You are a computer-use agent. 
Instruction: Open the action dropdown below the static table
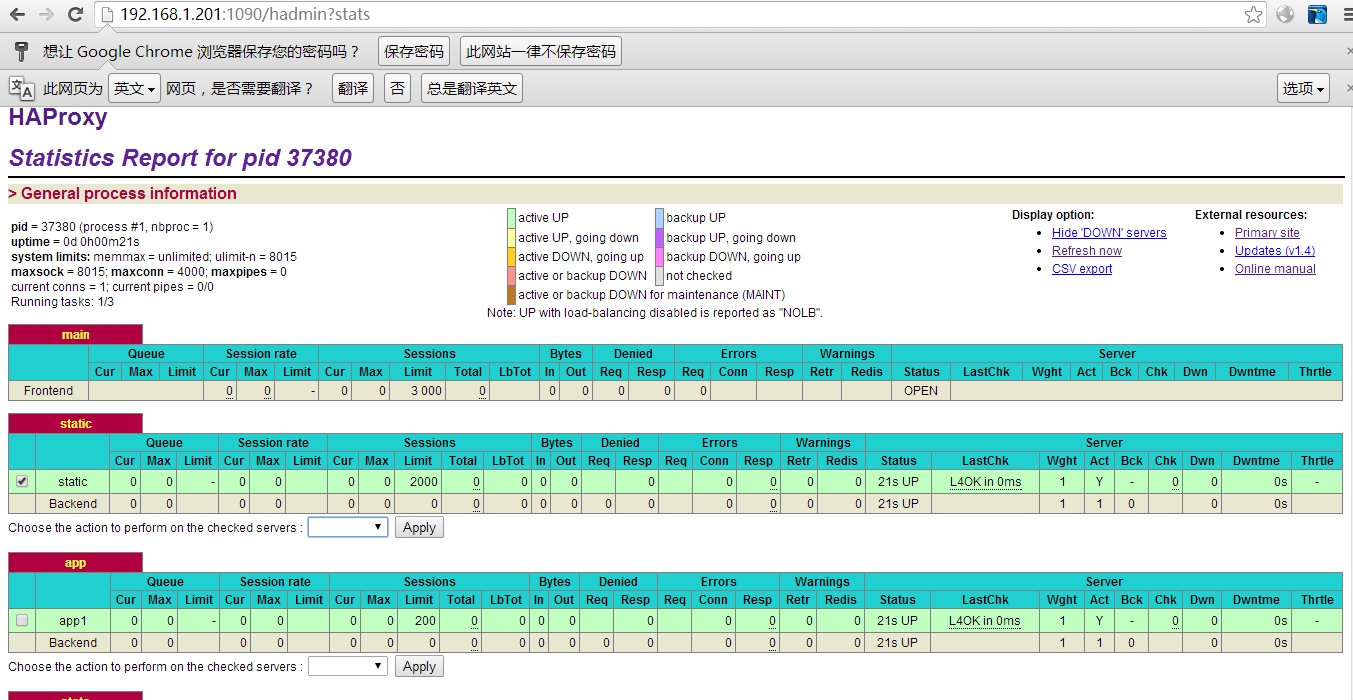click(348, 527)
